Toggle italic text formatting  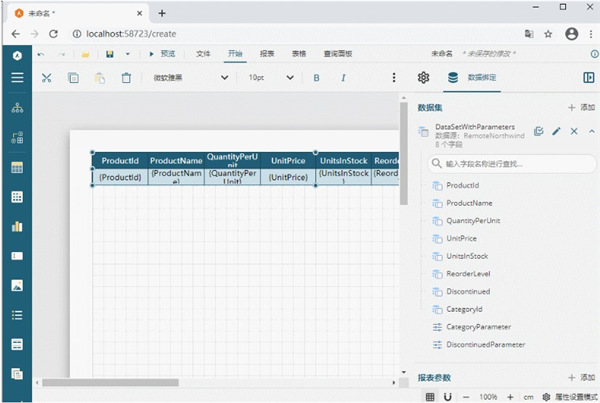pos(343,77)
